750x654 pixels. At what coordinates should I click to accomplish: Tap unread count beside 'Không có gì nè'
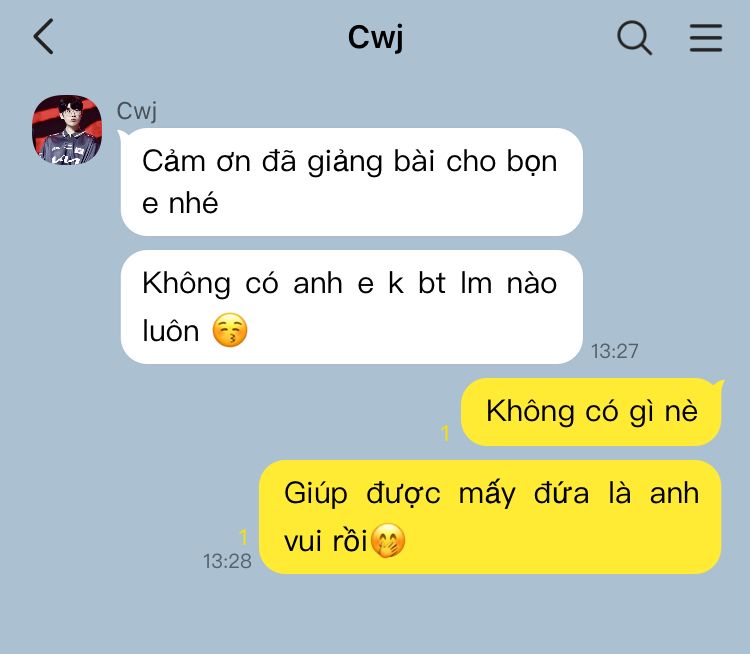click(445, 433)
